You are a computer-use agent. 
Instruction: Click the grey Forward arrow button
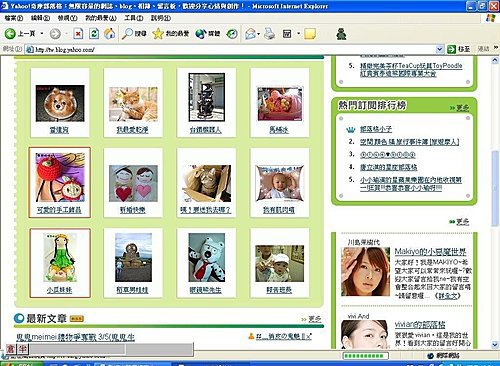[55, 34]
